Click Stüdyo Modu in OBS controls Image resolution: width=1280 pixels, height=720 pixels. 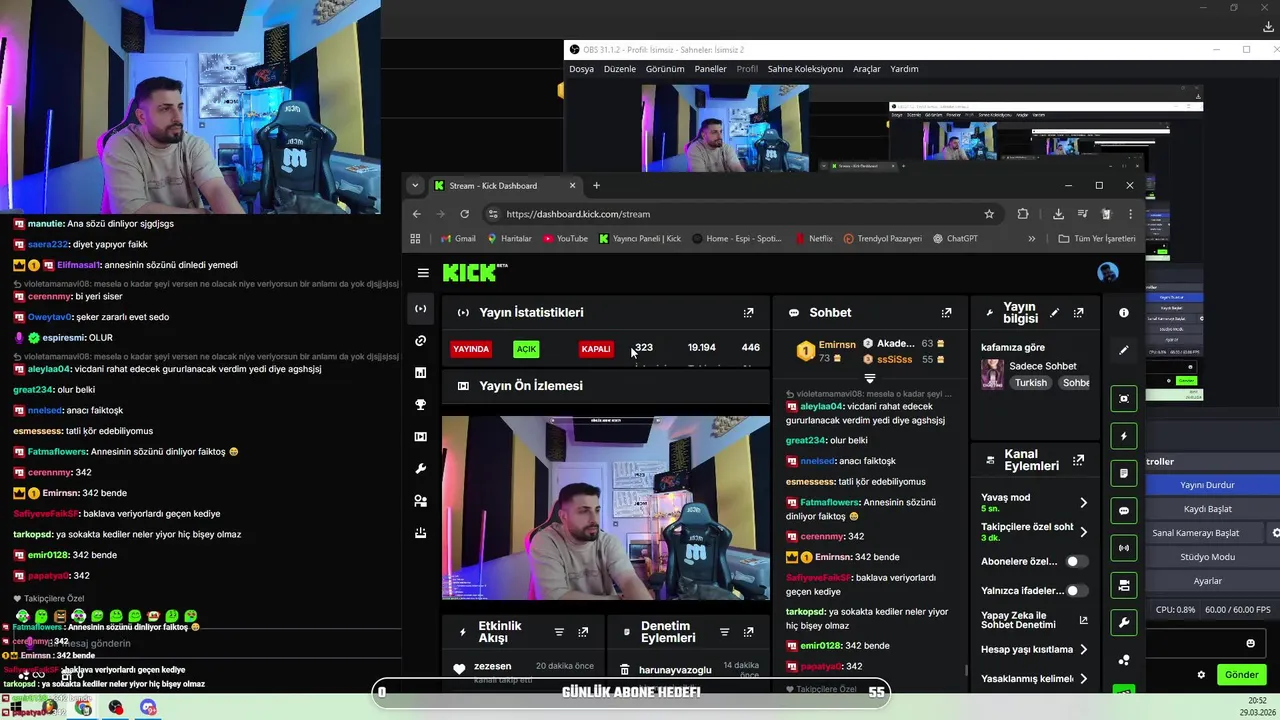click(x=1207, y=557)
